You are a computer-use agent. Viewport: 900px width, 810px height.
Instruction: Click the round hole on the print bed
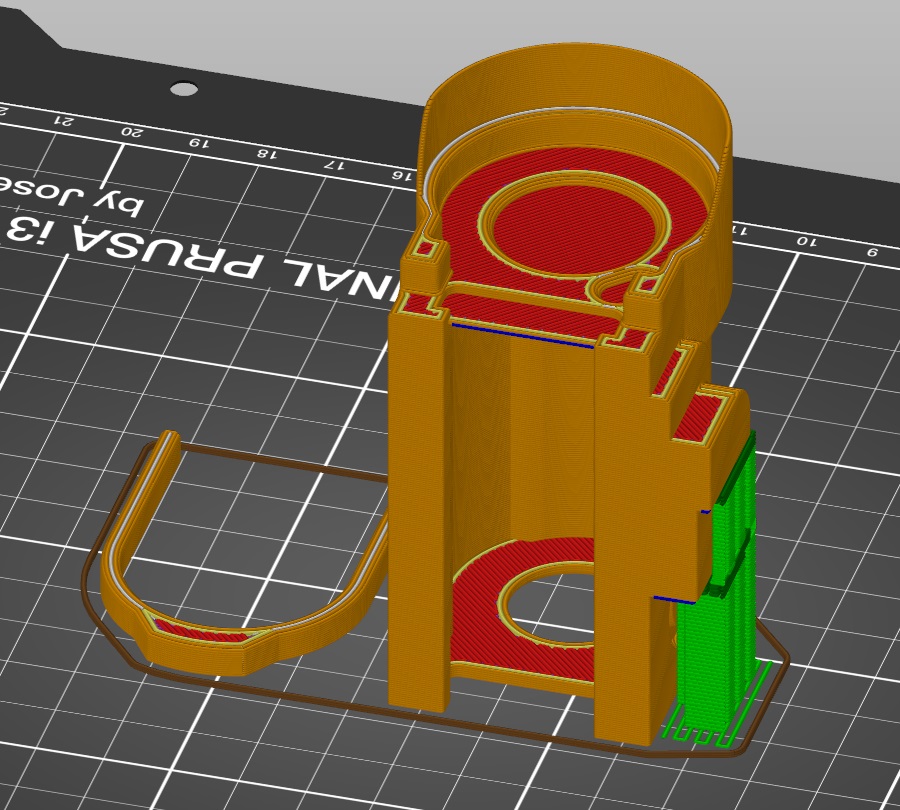pyautogui.click(x=184, y=90)
